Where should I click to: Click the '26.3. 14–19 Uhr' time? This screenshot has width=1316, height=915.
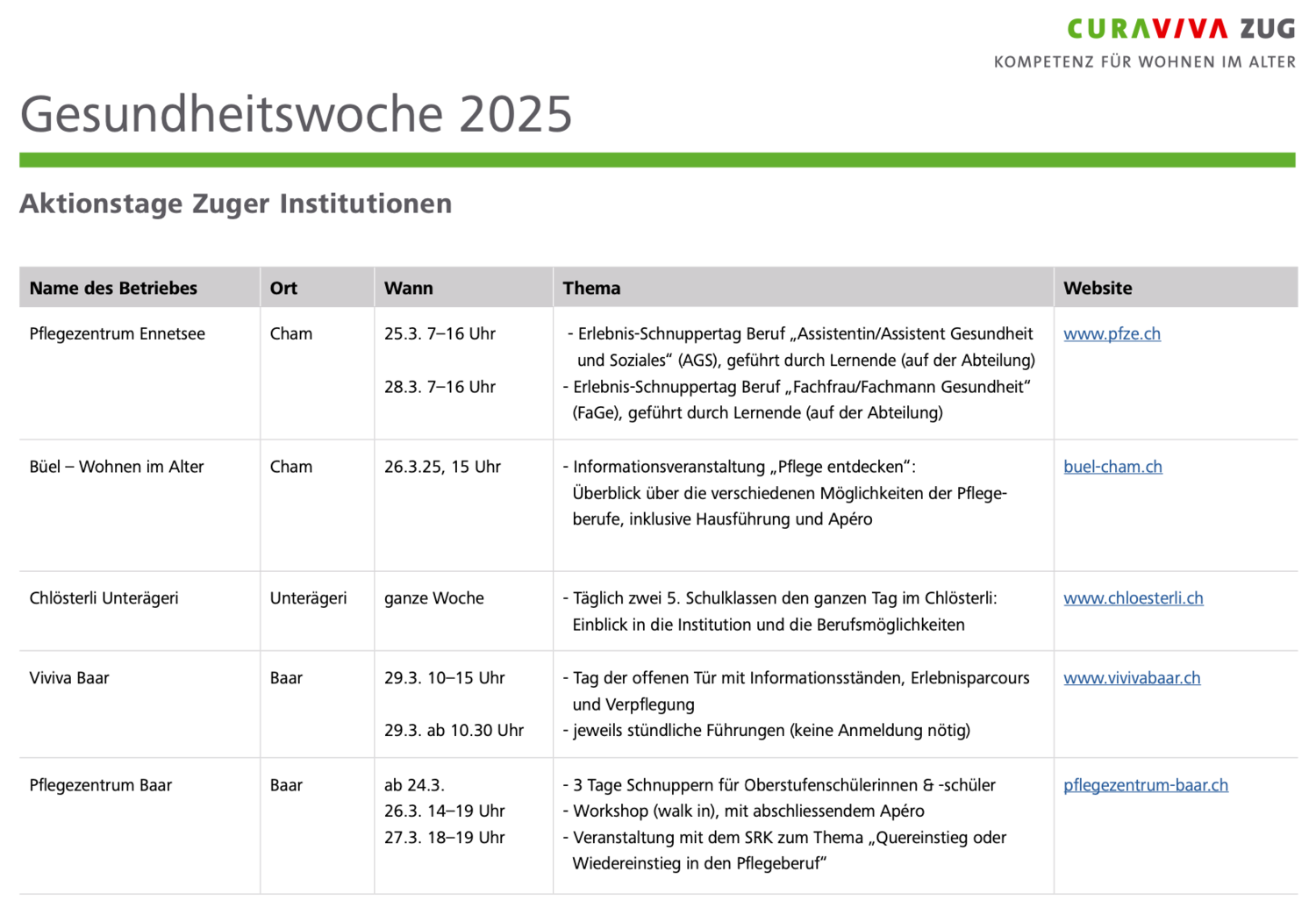pyautogui.click(x=444, y=811)
